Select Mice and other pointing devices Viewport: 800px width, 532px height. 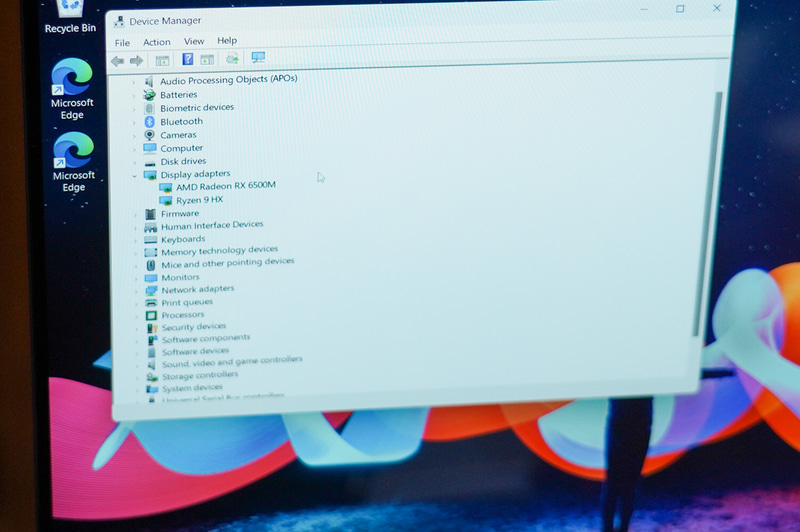228,263
